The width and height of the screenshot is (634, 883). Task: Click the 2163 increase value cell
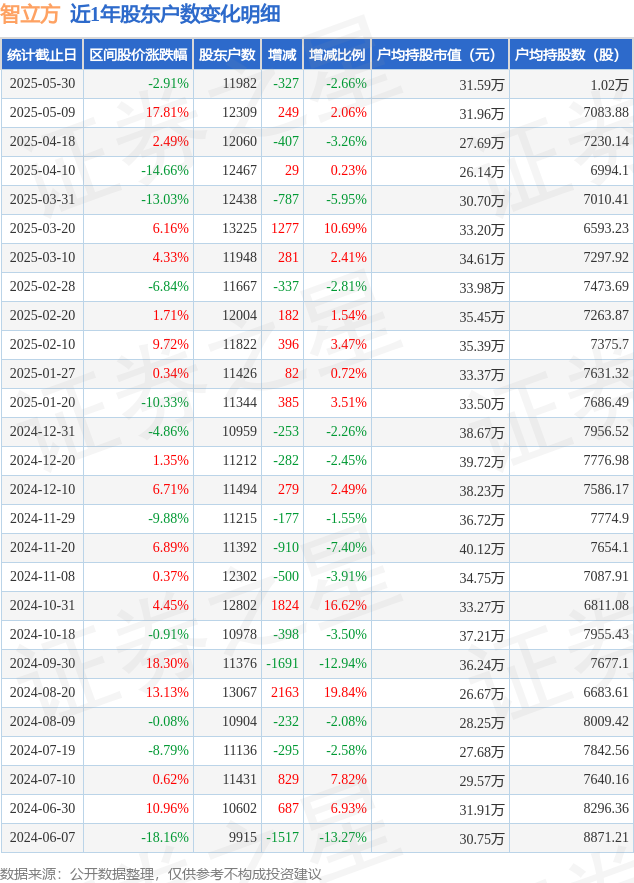tap(285, 693)
